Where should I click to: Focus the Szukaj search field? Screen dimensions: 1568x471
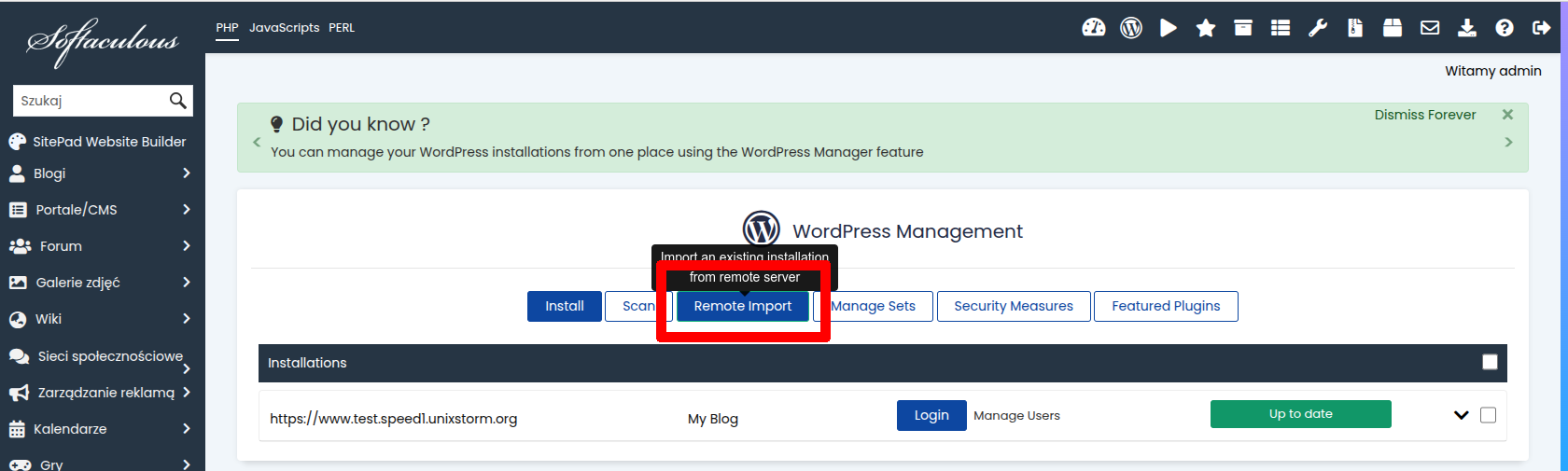click(x=90, y=101)
